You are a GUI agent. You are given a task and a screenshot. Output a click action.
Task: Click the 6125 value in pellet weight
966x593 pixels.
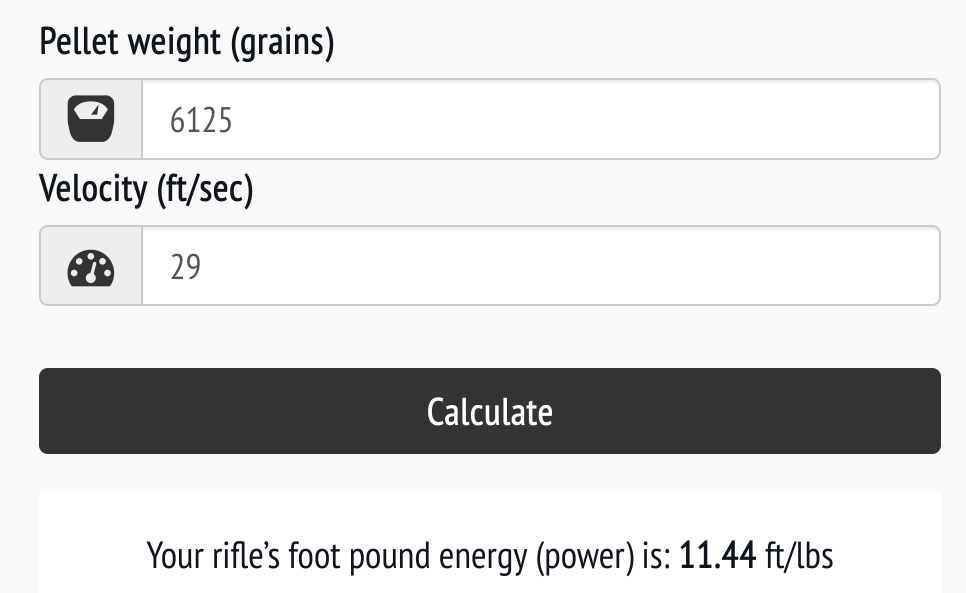pos(201,121)
